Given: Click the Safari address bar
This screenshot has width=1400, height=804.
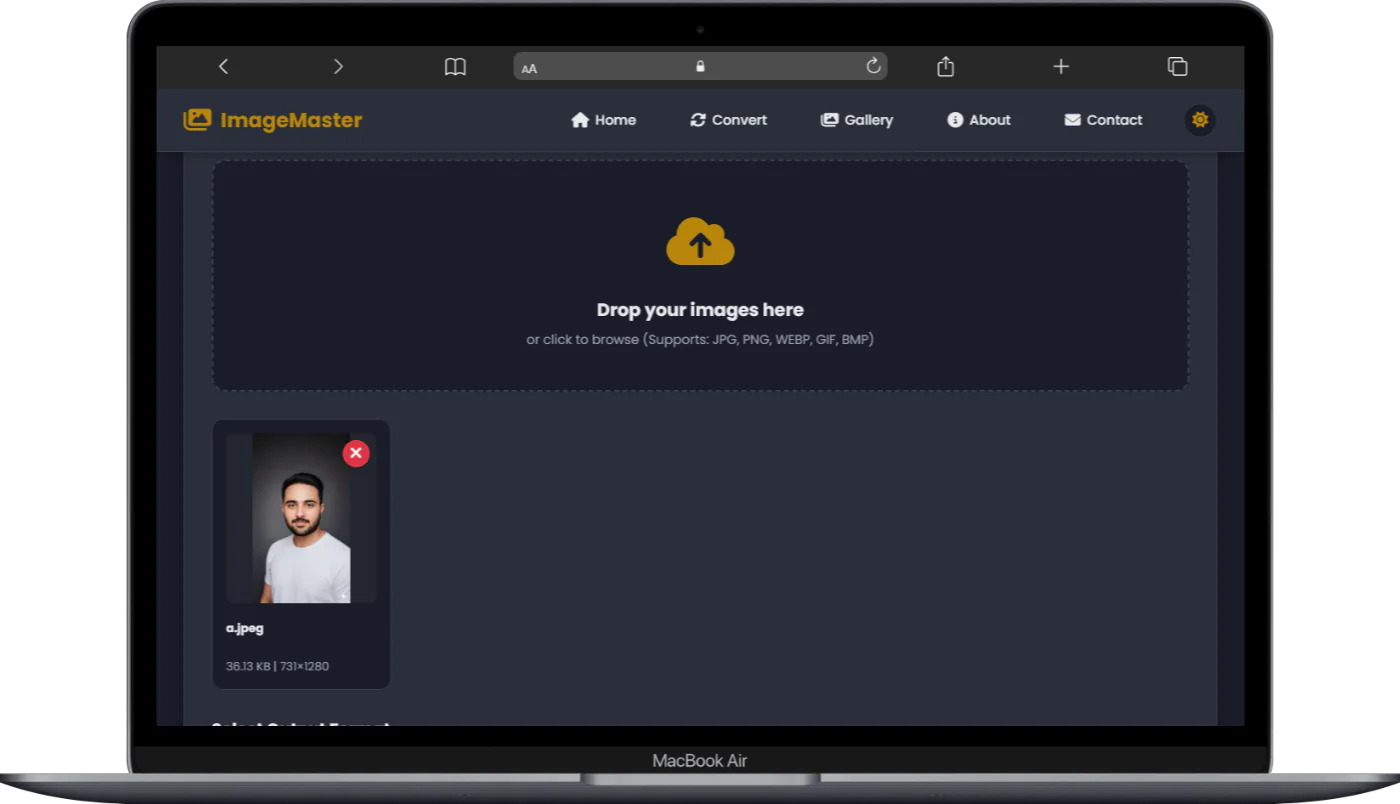Looking at the screenshot, I should (700, 66).
